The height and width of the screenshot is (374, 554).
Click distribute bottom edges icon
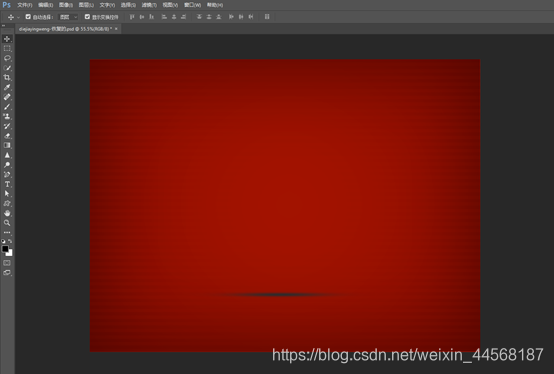point(219,17)
